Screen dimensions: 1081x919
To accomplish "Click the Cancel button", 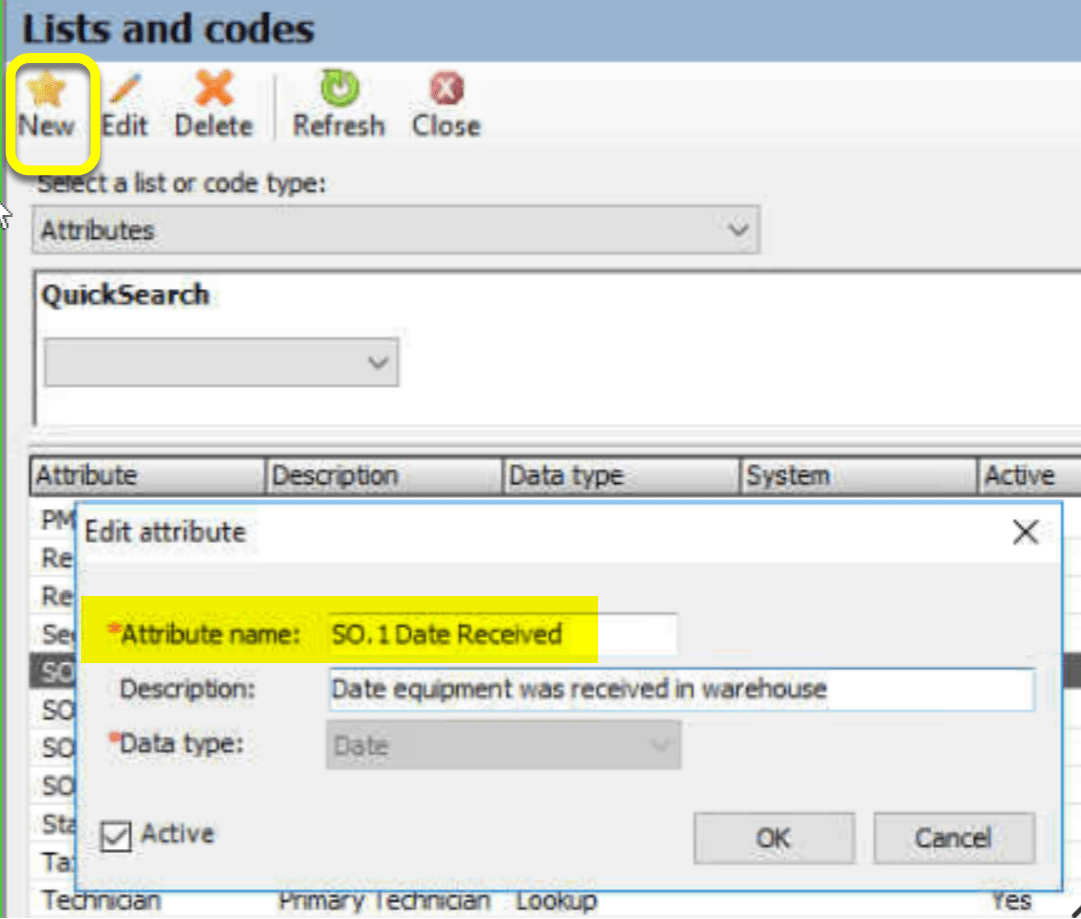I will pyautogui.click(x=952, y=838).
